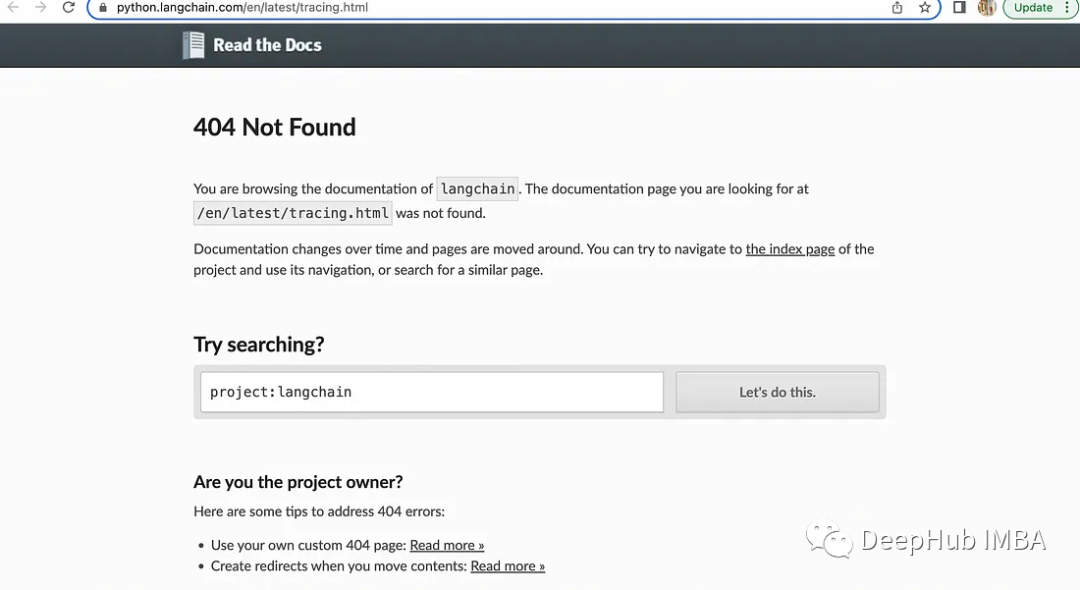Reload the page with the refresh icon
The image size is (1080, 590).
click(x=68, y=8)
